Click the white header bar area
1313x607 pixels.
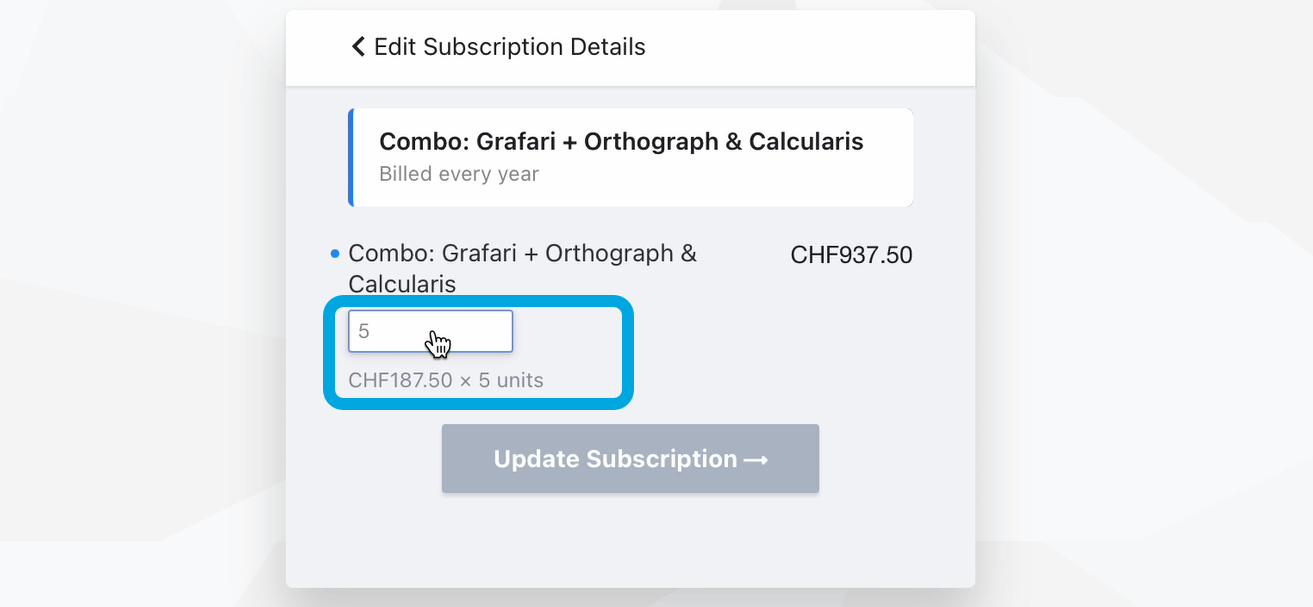pos(800,47)
